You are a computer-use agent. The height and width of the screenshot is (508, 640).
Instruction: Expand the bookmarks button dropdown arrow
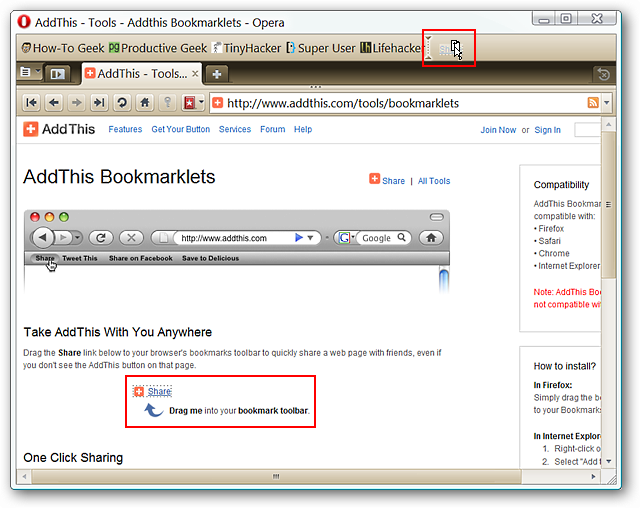point(201,102)
